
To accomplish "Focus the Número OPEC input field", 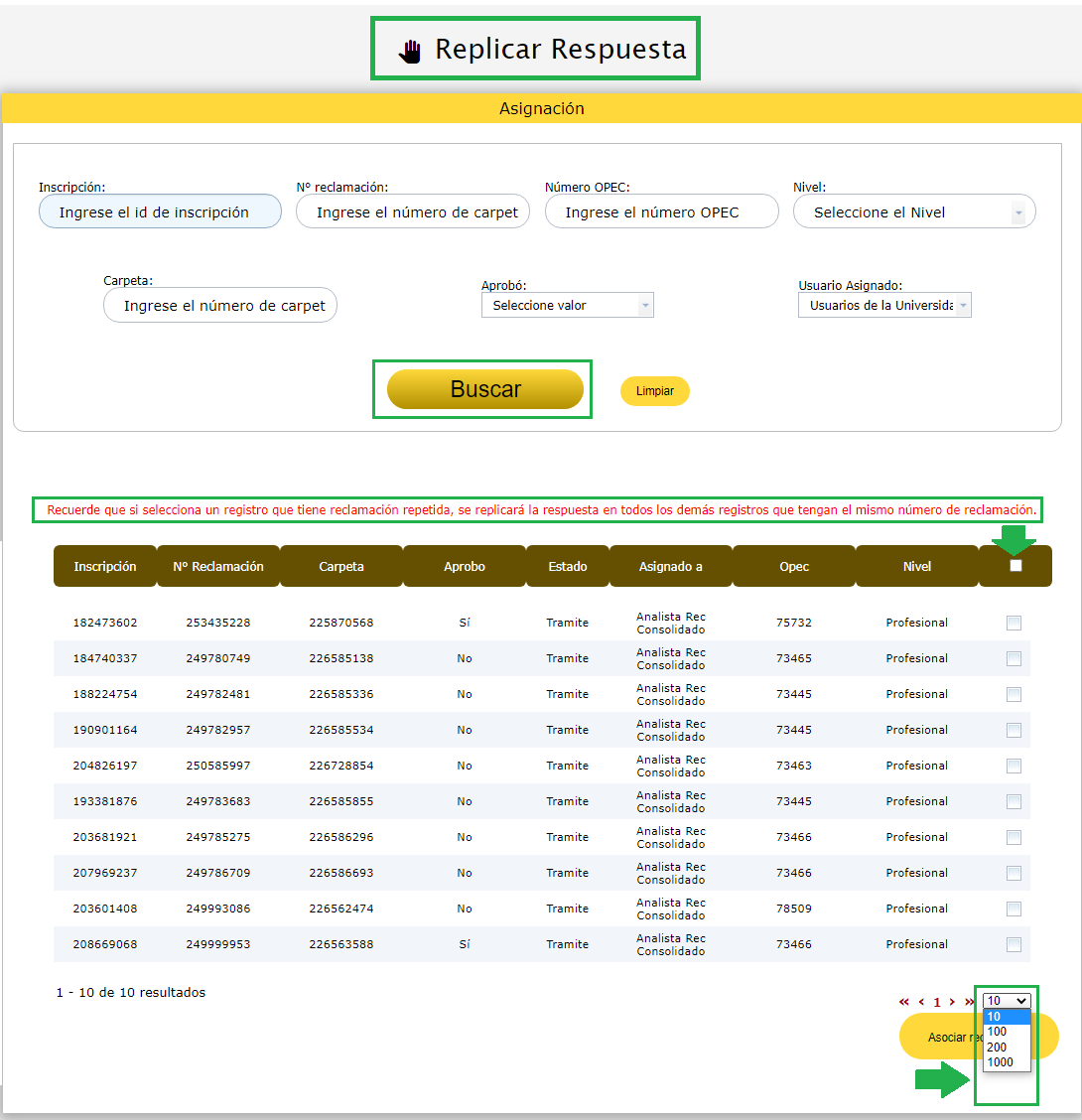I will coord(661,212).
